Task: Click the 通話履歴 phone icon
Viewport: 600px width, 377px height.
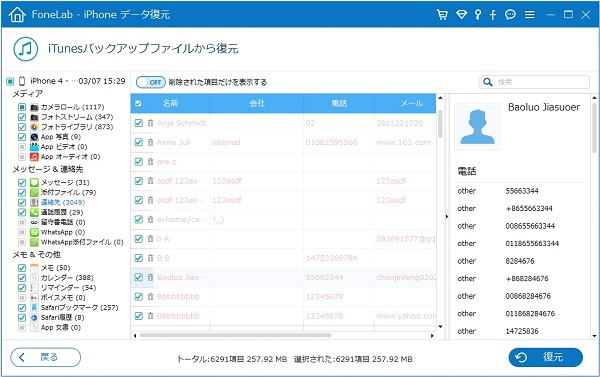Action: coord(34,212)
